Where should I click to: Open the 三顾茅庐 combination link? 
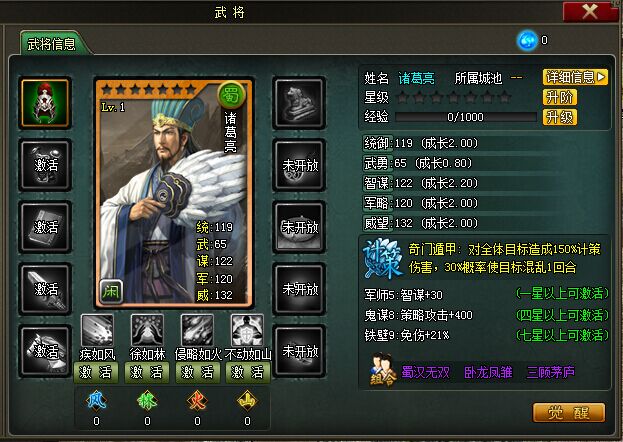pyautogui.click(x=550, y=372)
